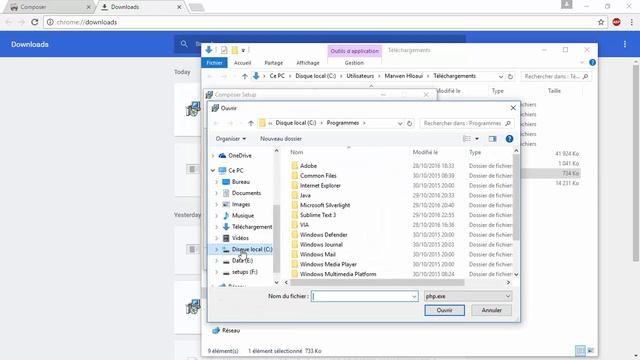Click the Explorer window up-arrow button
This screenshot has height=360, width=640.
pos(244,76)
